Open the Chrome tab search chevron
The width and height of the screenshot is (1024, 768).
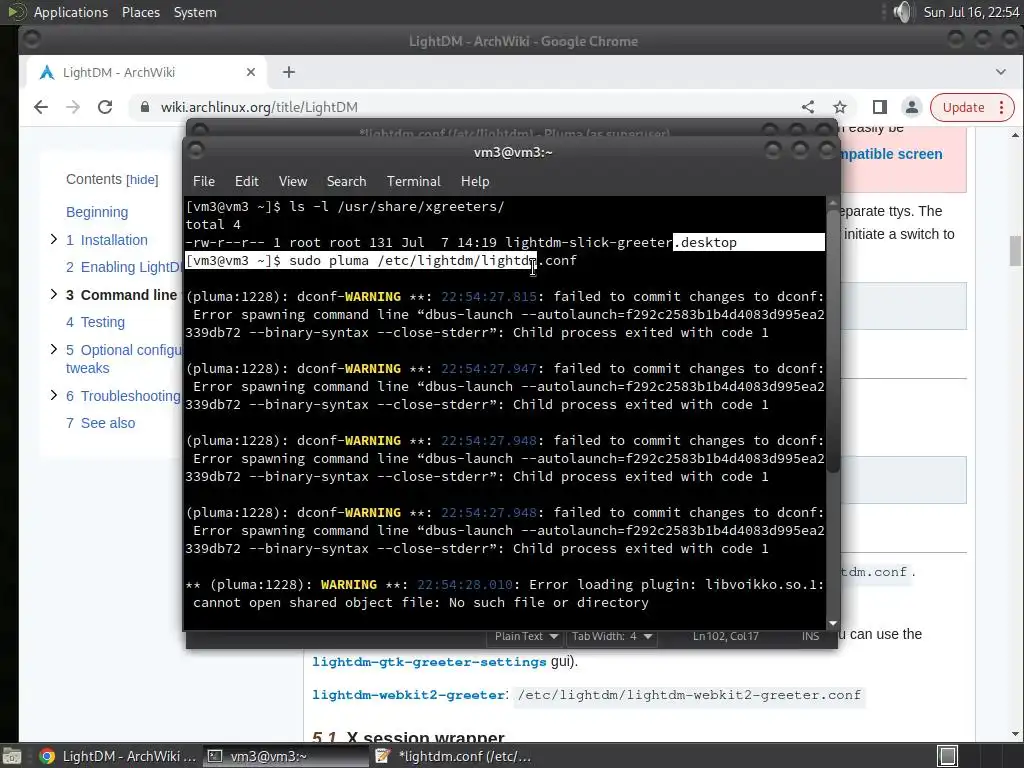(x=1000, y=72)
